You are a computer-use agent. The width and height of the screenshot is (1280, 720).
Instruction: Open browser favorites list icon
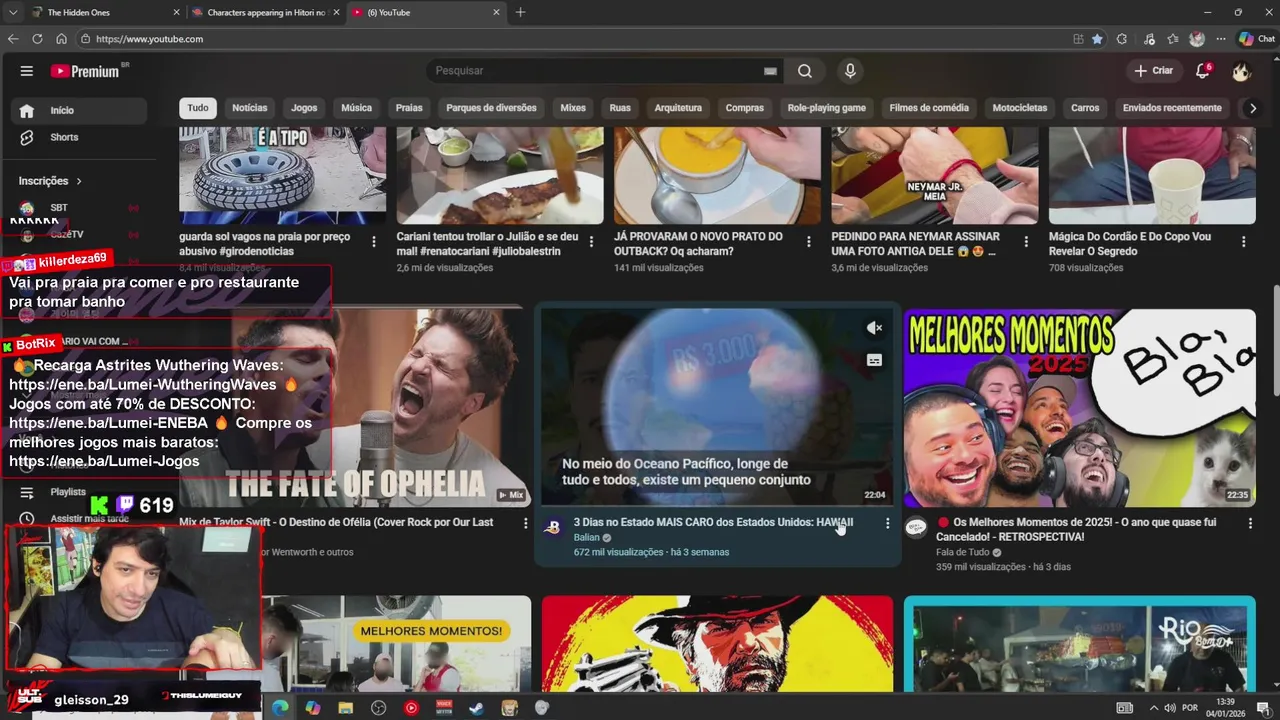[1173, 39]
